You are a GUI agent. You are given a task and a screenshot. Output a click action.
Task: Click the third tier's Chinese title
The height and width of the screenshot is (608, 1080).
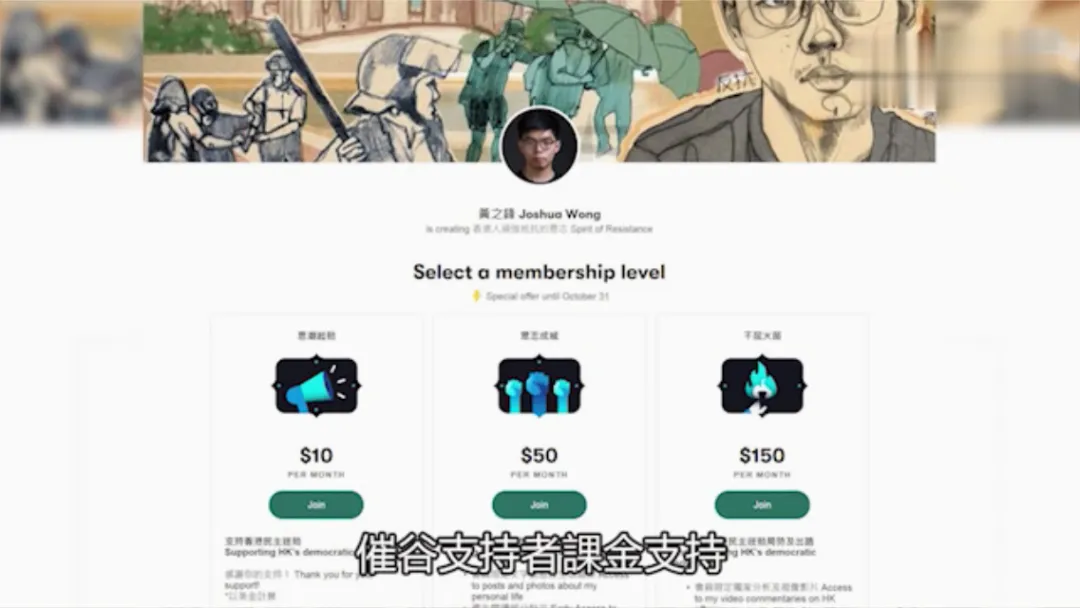762,335
